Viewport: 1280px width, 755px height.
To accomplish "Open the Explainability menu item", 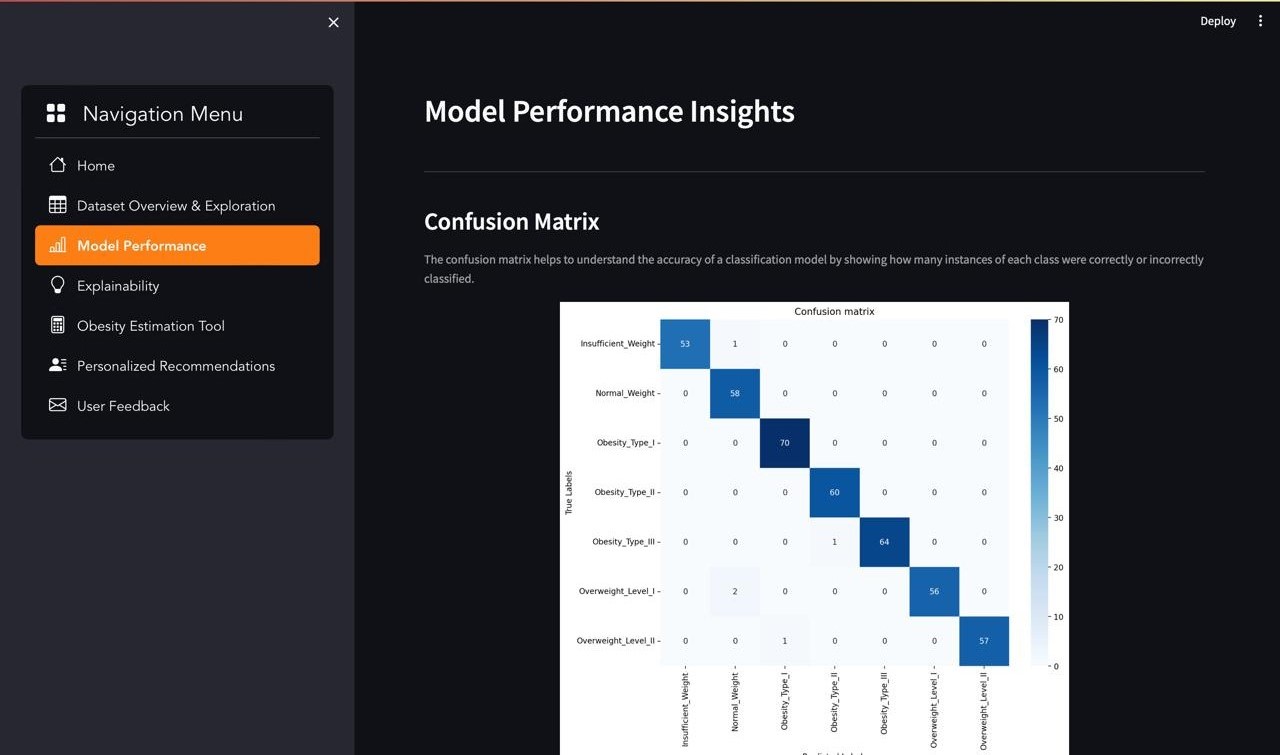I will pyautogui.click(x=118, y=286).
